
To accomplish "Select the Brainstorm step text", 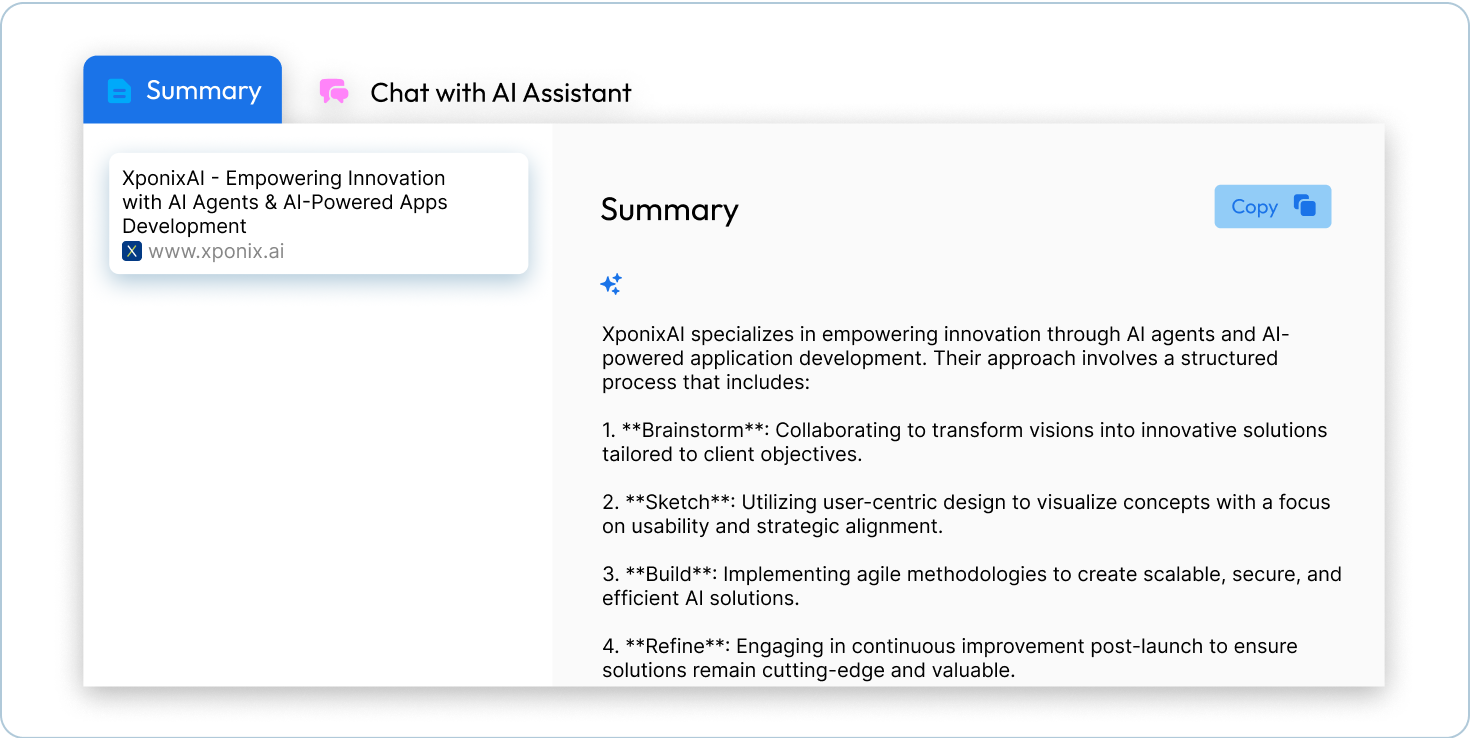I will click(x=964, y=442).
